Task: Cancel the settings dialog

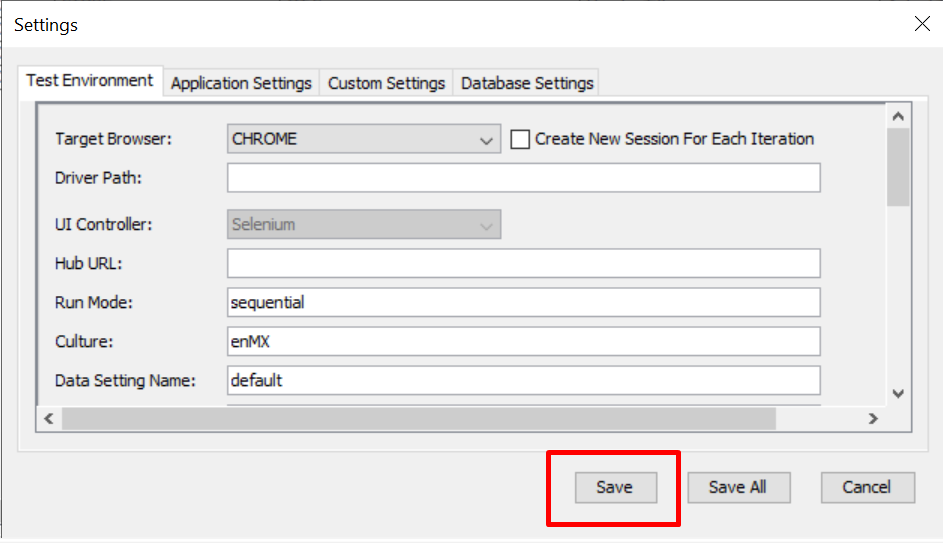Action: 867,487
